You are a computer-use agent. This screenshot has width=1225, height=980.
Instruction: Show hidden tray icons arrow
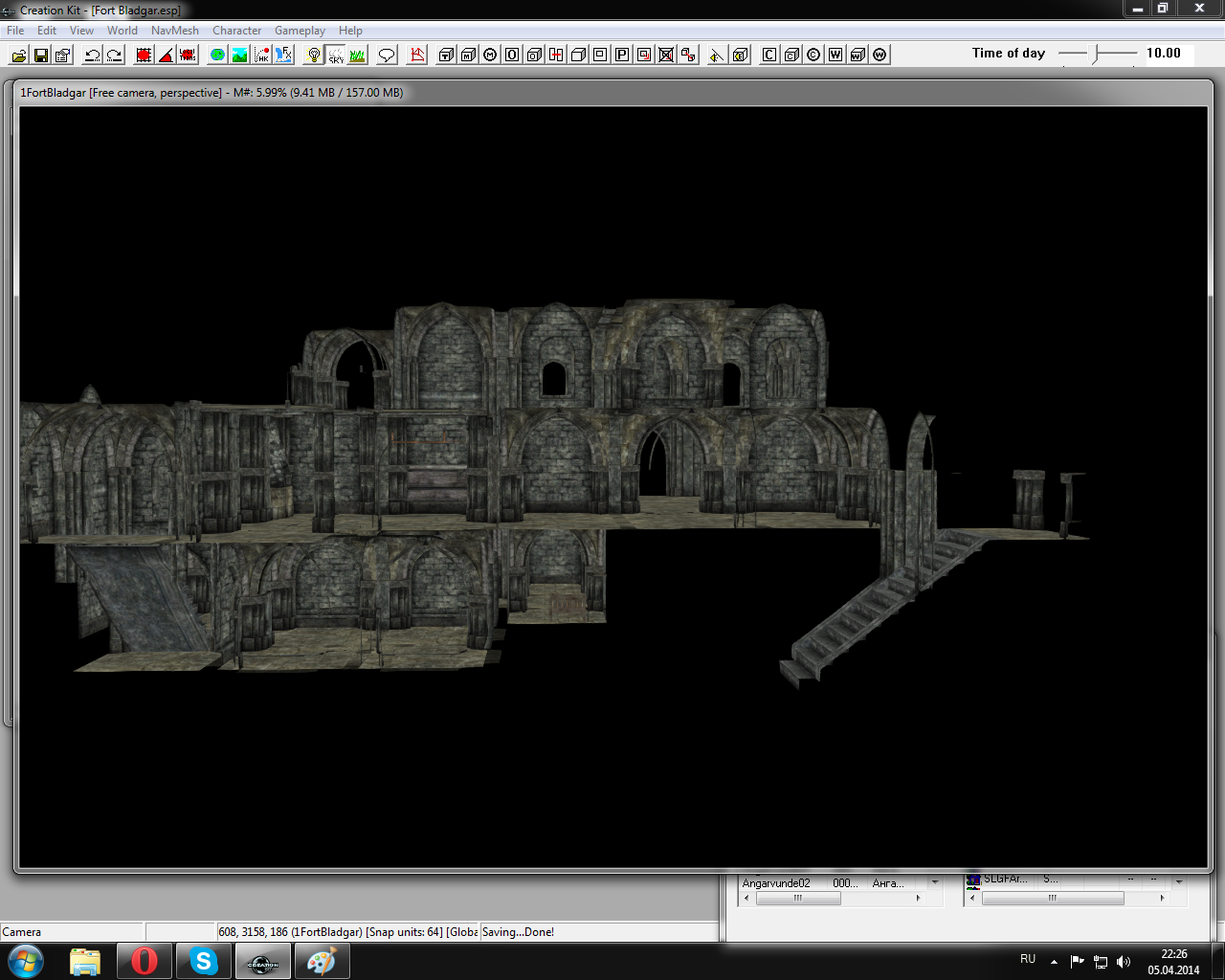[x=1054, y=961]
